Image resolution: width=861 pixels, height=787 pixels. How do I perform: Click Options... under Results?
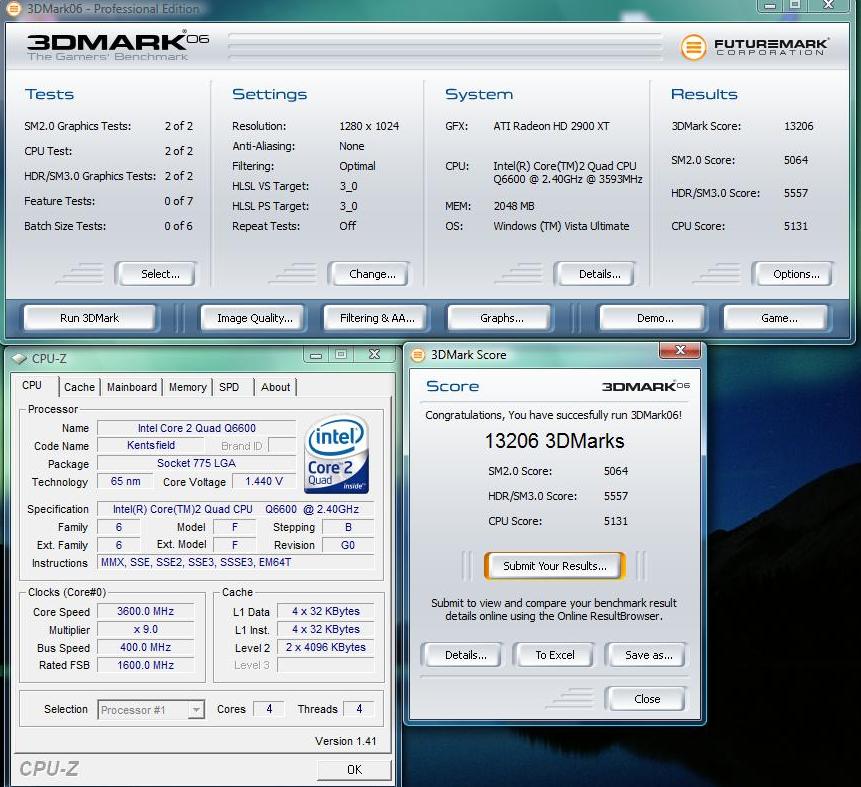(x=794, y=274)
